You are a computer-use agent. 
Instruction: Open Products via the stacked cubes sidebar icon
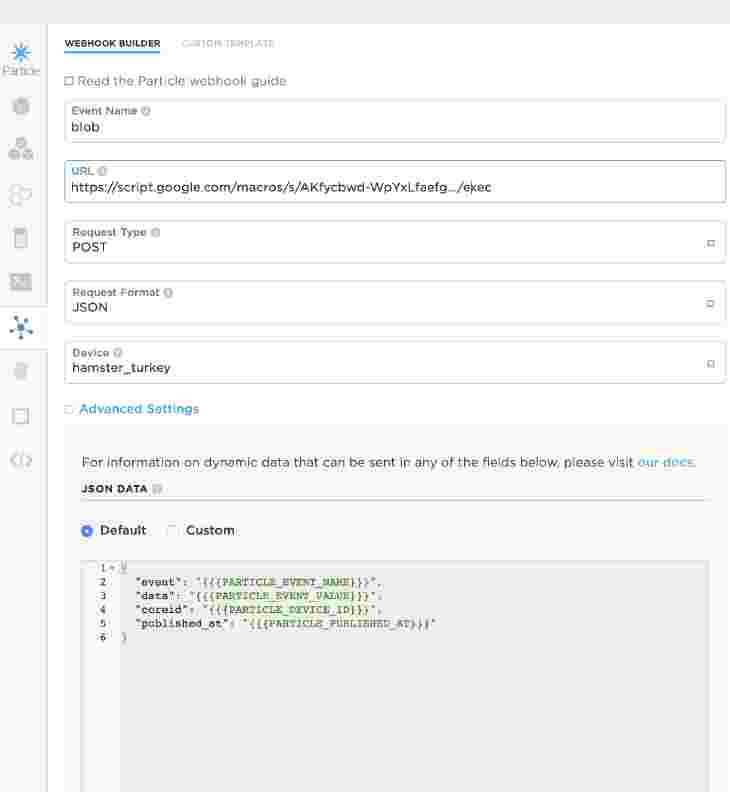21,149
